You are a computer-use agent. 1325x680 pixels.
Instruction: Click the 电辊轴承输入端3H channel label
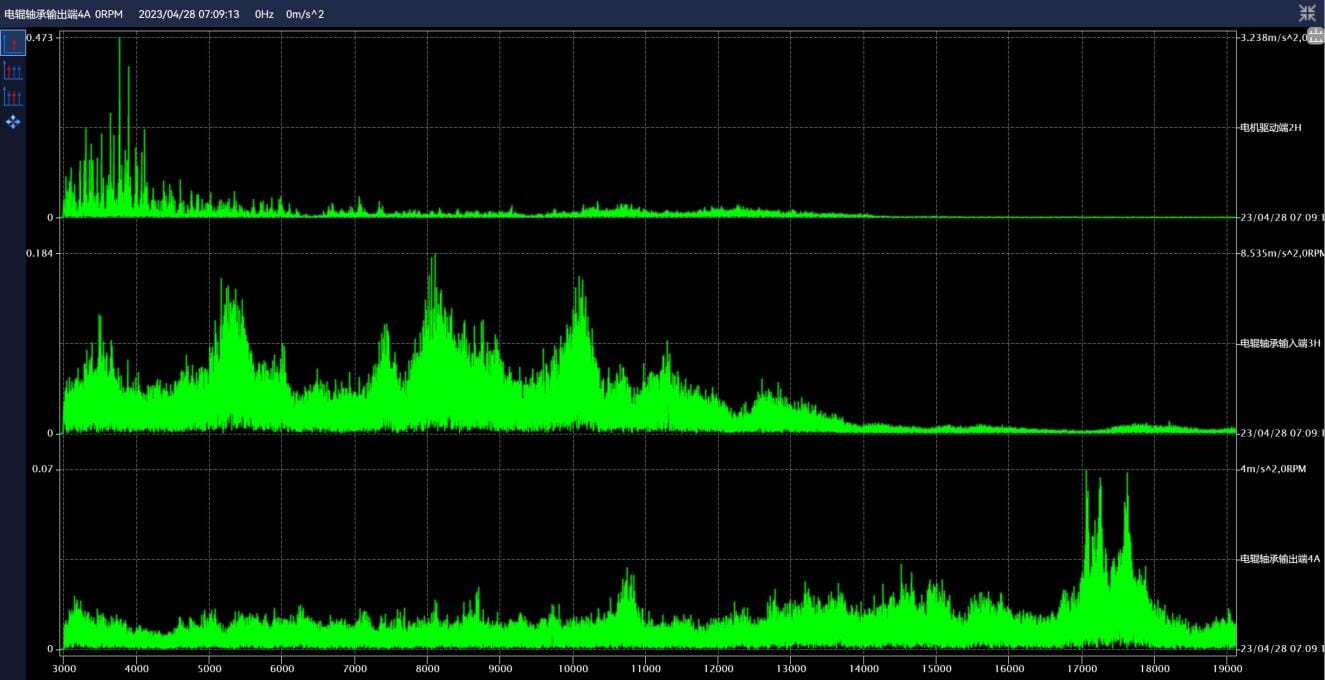coord(1280,343)
